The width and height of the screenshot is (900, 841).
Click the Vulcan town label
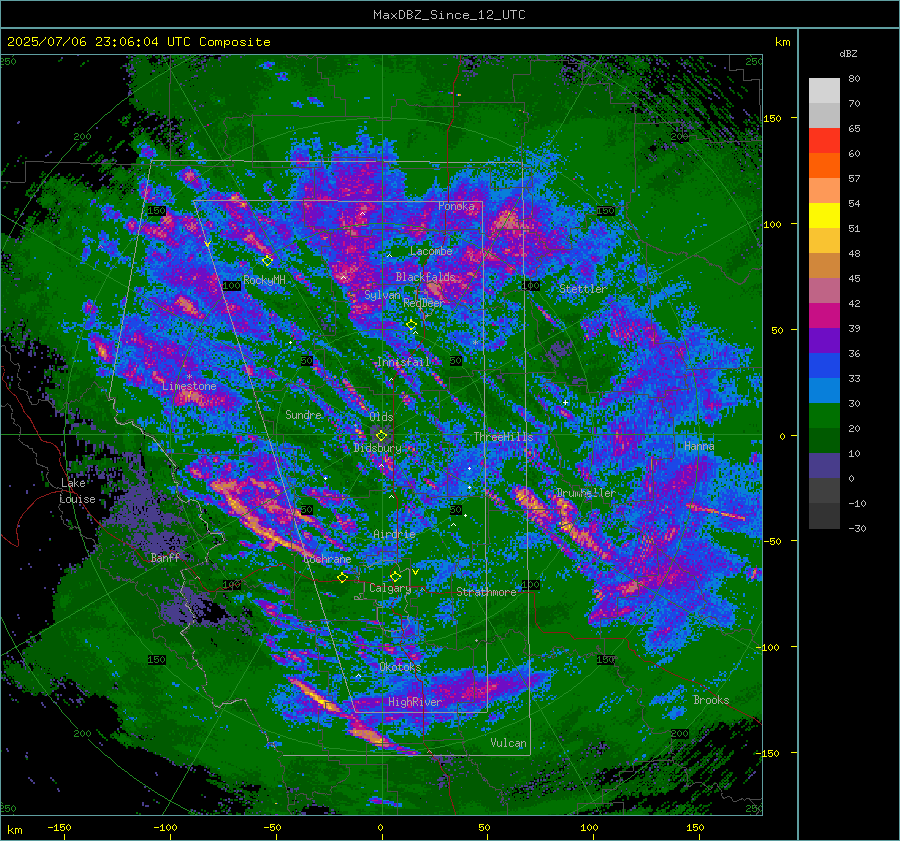tap(509, 743)
